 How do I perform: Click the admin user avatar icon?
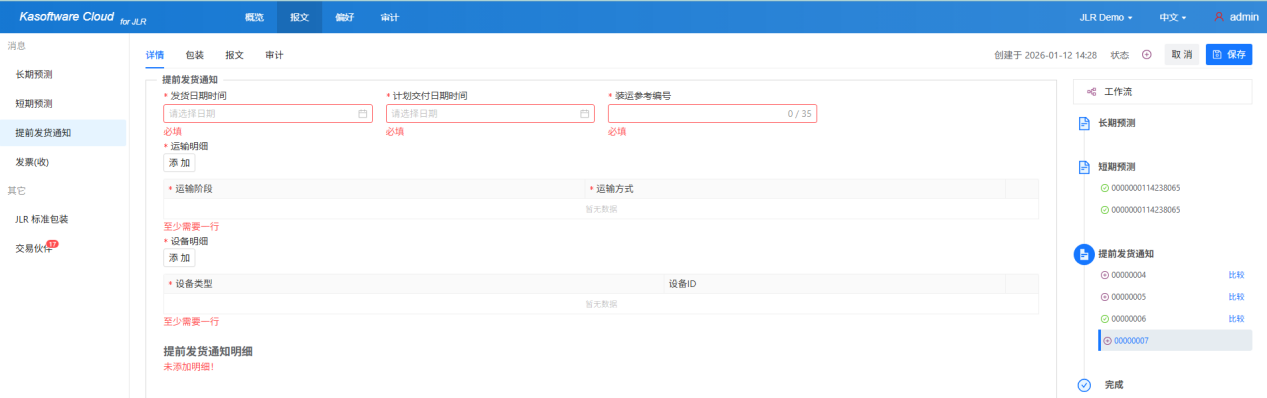tap(1219, 17)
